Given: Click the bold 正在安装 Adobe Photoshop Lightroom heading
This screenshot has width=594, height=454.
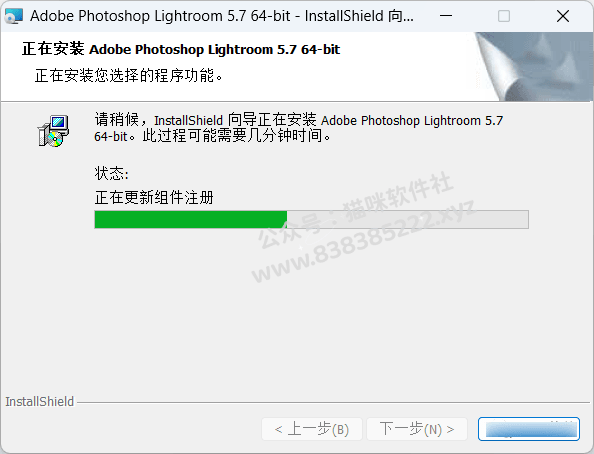Looking at the screenshot, I should point(181,49).
